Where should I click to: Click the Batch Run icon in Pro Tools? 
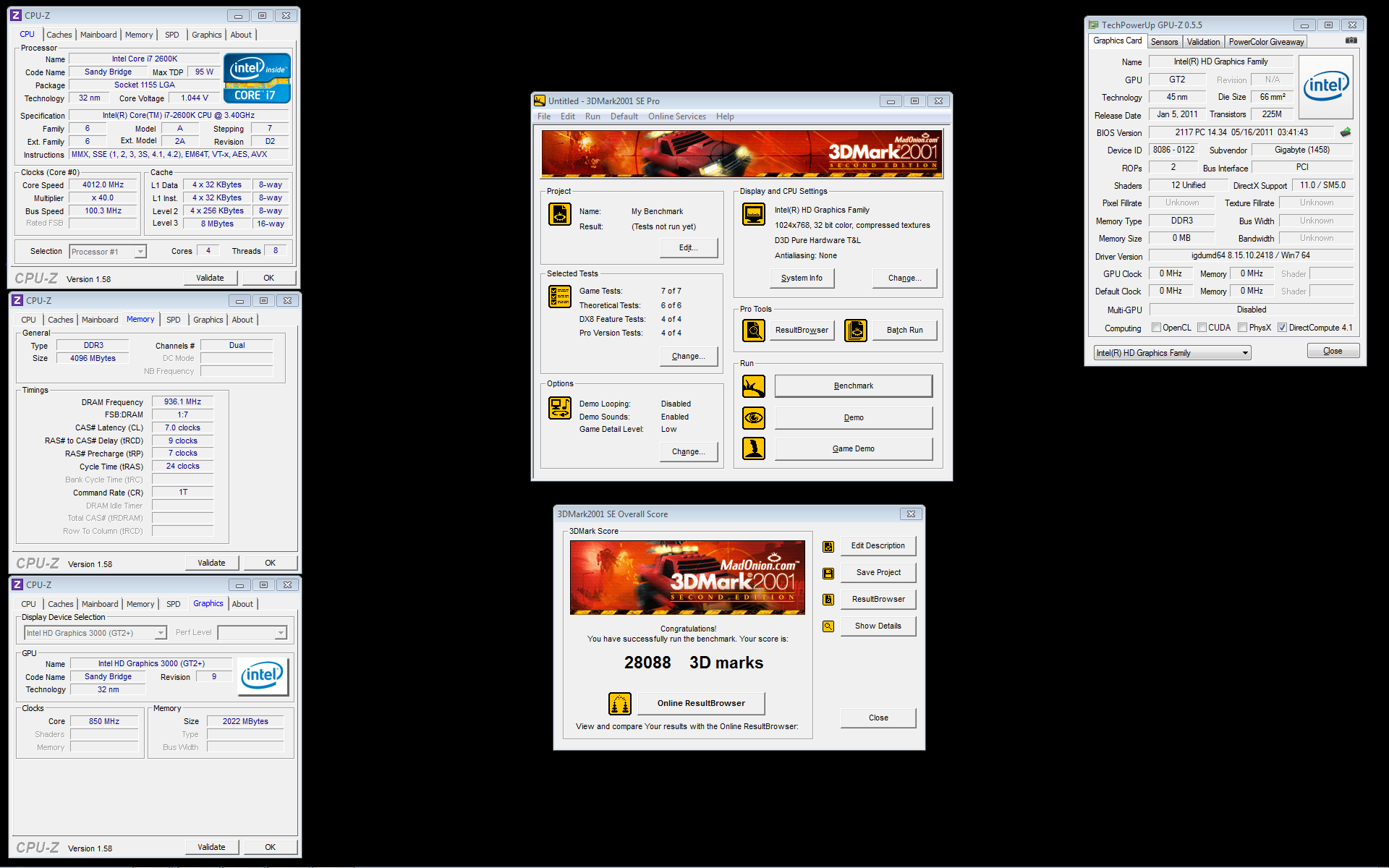click(x=856, y=331)
